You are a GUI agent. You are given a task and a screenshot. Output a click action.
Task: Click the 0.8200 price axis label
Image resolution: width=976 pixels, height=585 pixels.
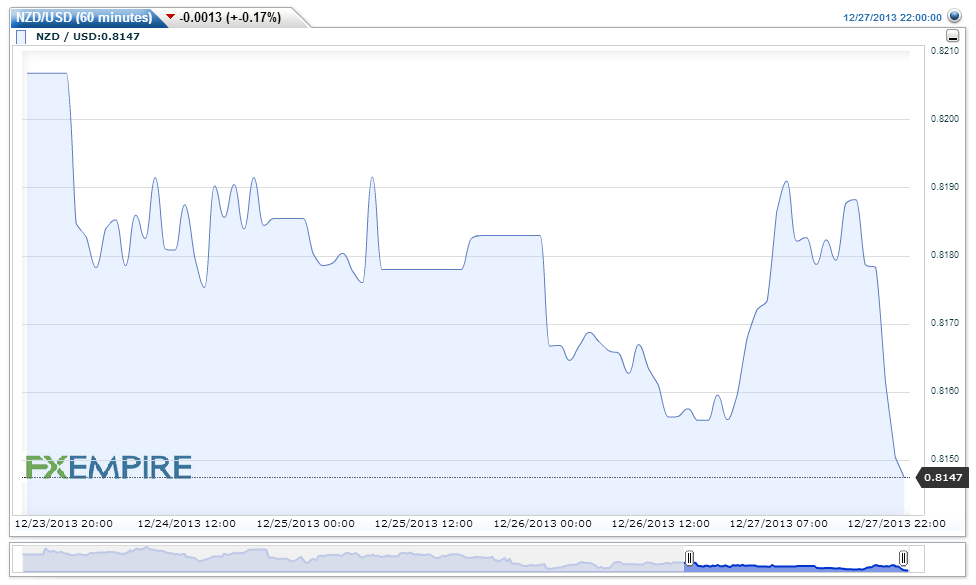coord(945,119)
